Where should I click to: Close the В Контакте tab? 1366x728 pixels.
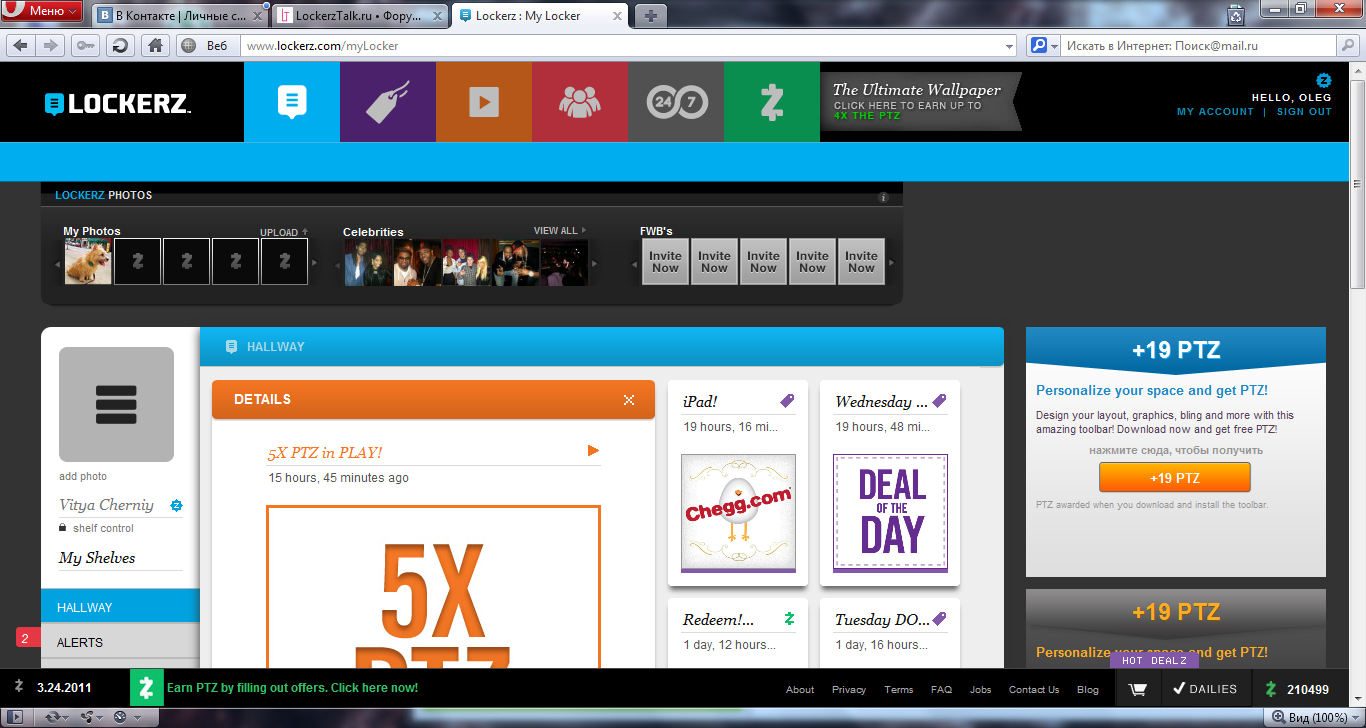(260, 16)
